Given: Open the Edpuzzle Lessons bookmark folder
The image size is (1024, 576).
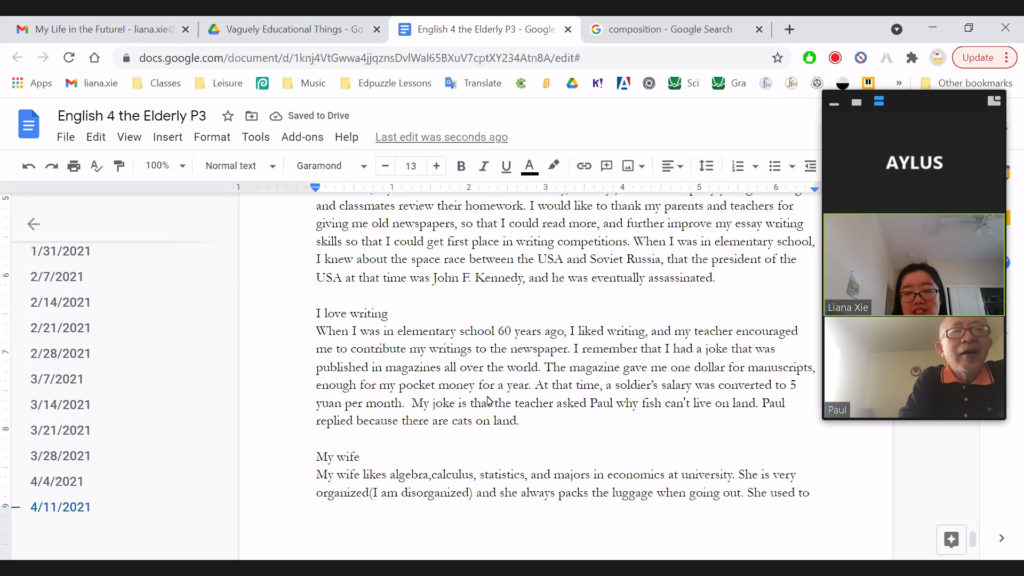Looking at the screenshot, I should click(386, 83).
